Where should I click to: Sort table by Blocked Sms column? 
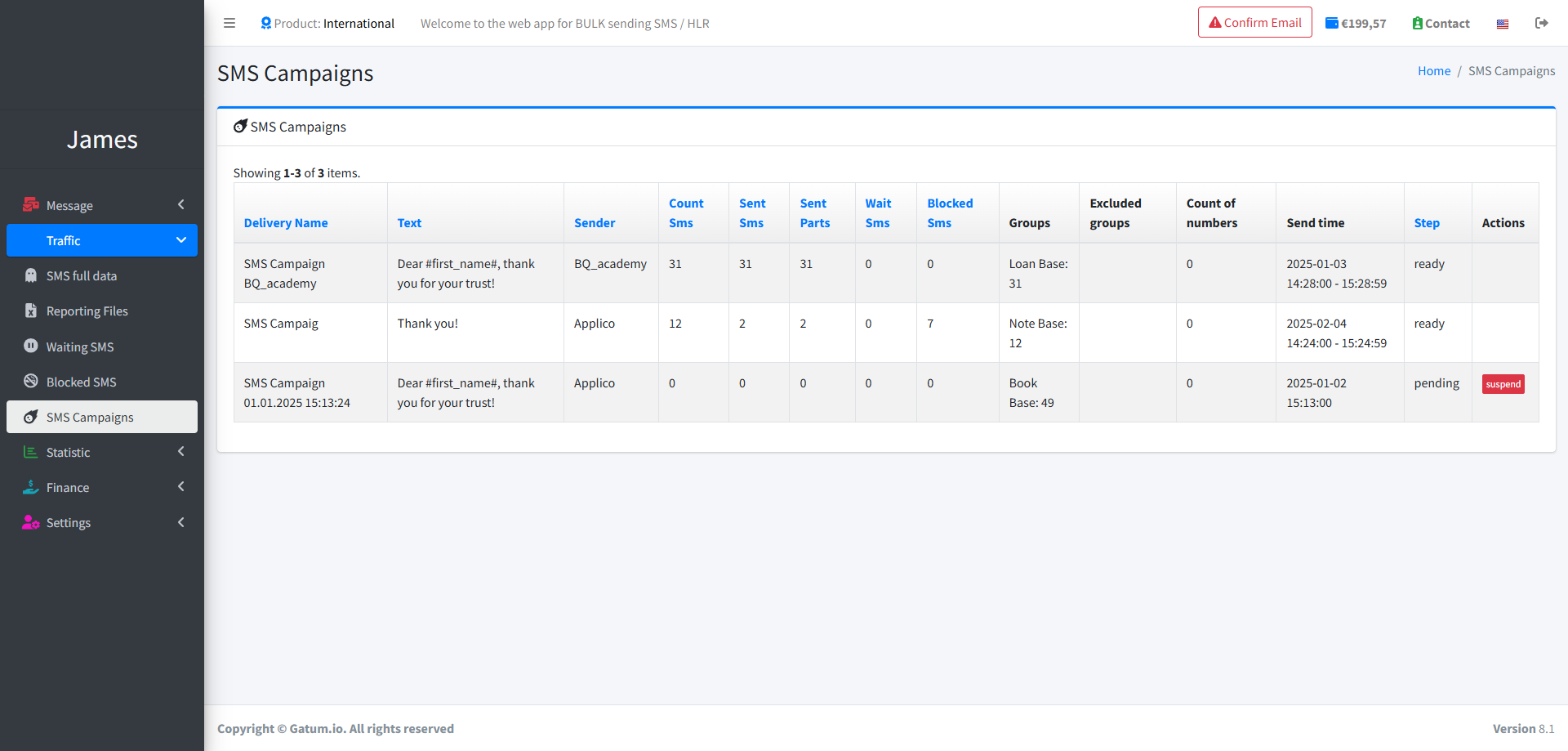(x=949, y=213)
